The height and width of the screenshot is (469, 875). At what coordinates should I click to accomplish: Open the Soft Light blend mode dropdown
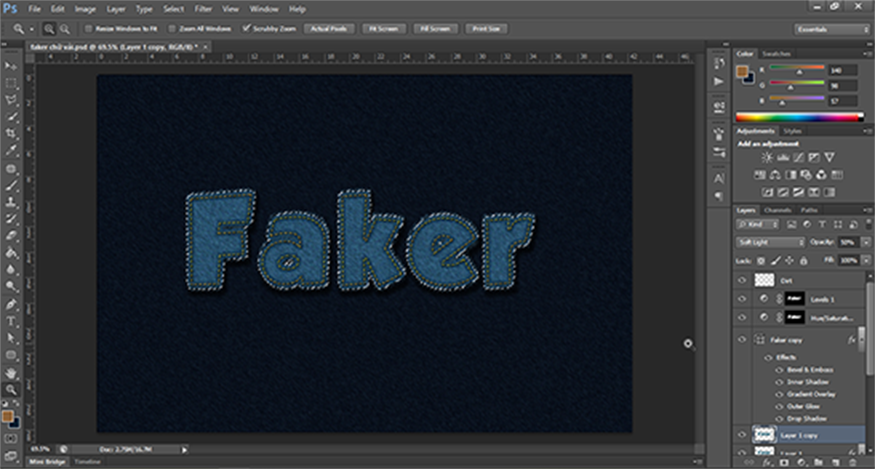770,242
